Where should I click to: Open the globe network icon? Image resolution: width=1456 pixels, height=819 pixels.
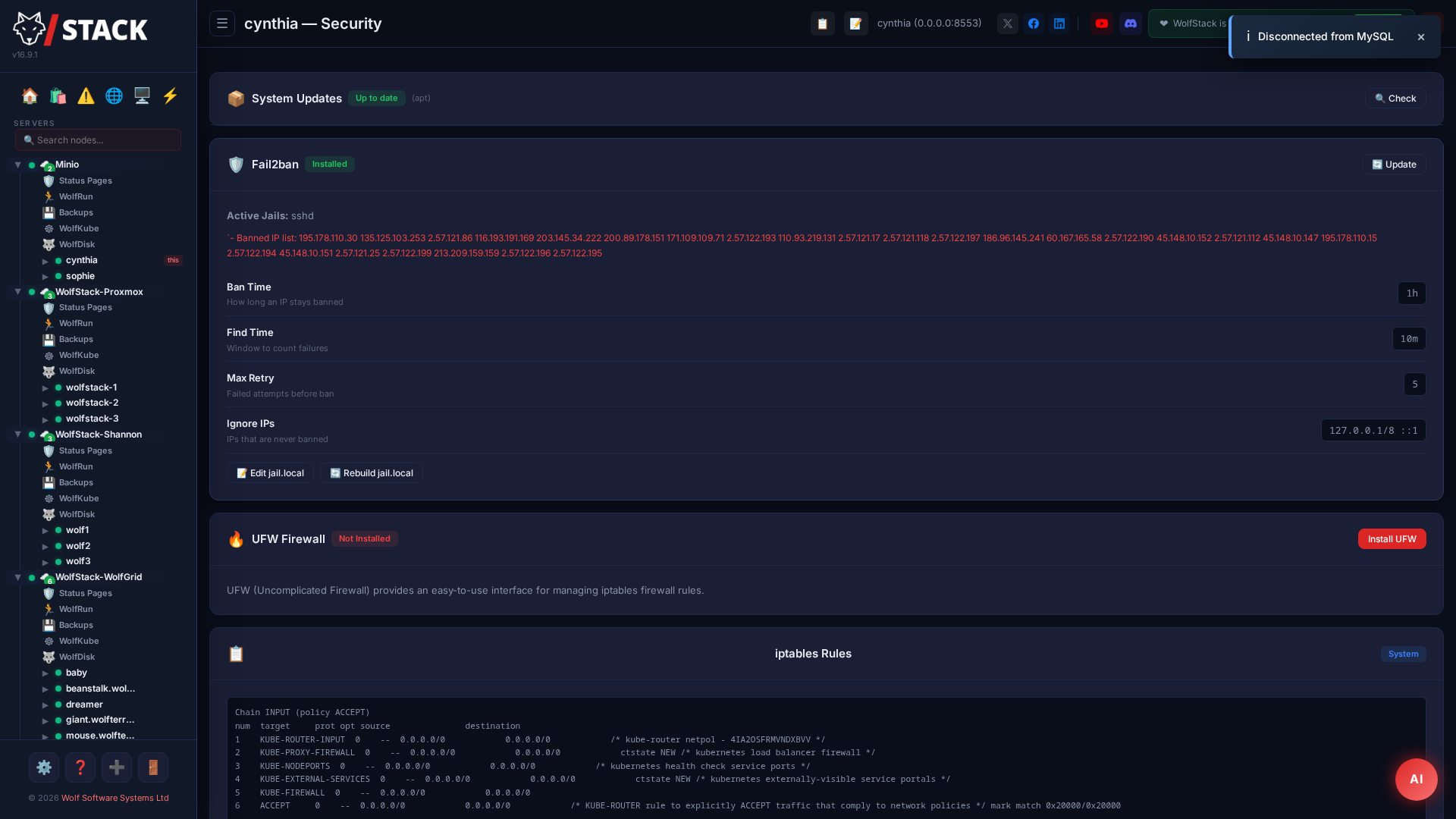114,96
